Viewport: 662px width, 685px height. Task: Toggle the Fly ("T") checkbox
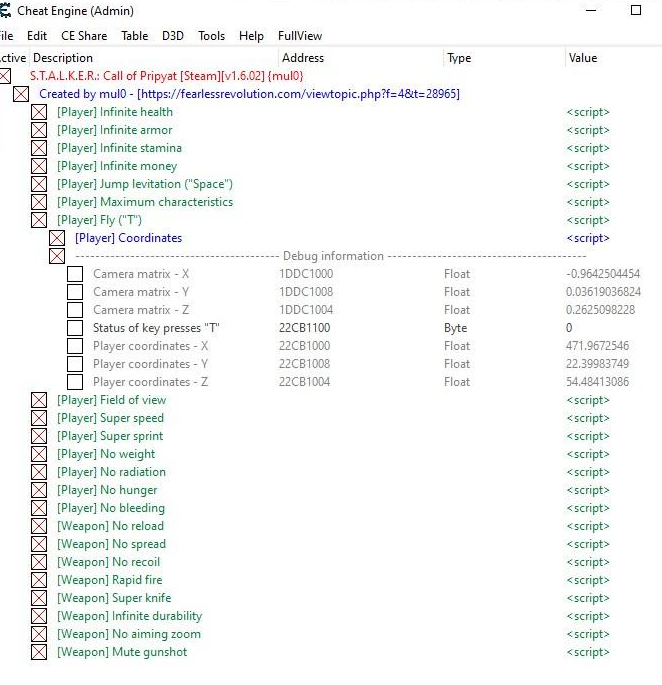coord(39,220)
